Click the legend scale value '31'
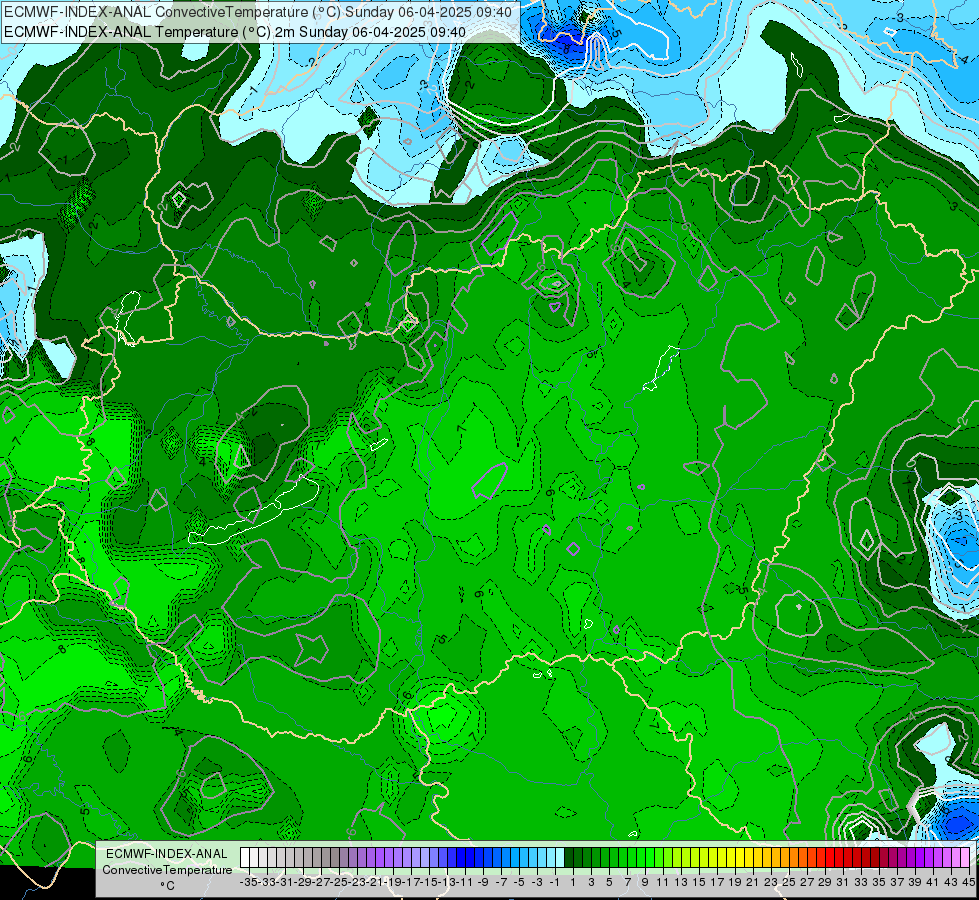This screenshot has height=900, width=979. 843,883
